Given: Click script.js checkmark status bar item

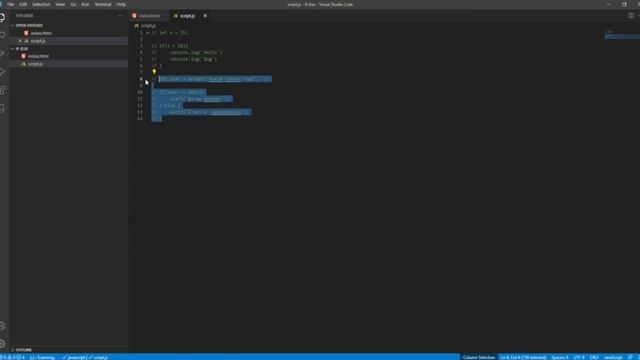Looking at the screenshot, I should (98, 357).
